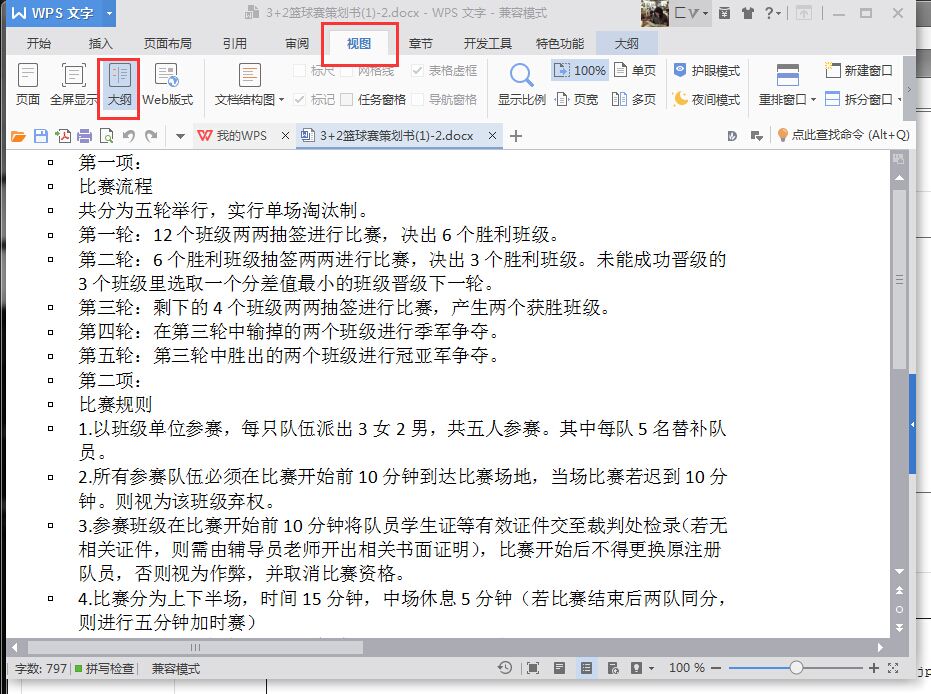Click 100 % zoom level in status bar

[x=686, y=668]
